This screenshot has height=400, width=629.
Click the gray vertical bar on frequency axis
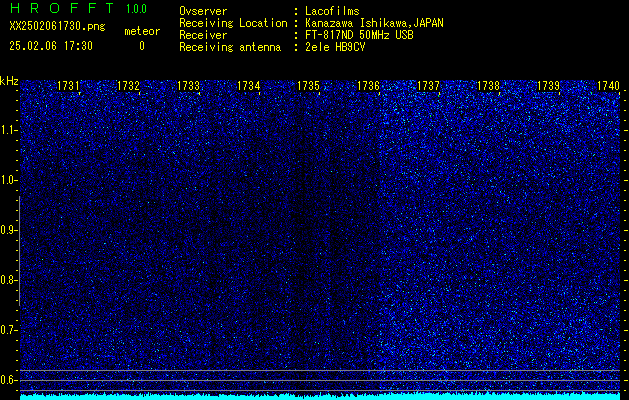(20, 251)
